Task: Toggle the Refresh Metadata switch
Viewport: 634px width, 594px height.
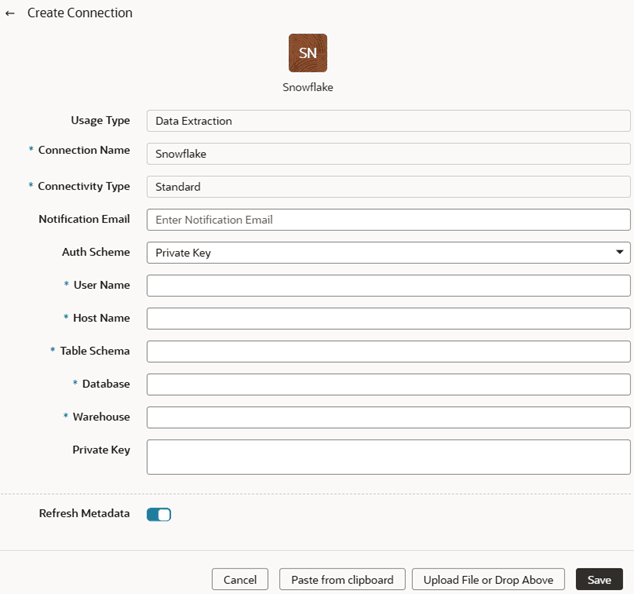Action: [159, 514]
